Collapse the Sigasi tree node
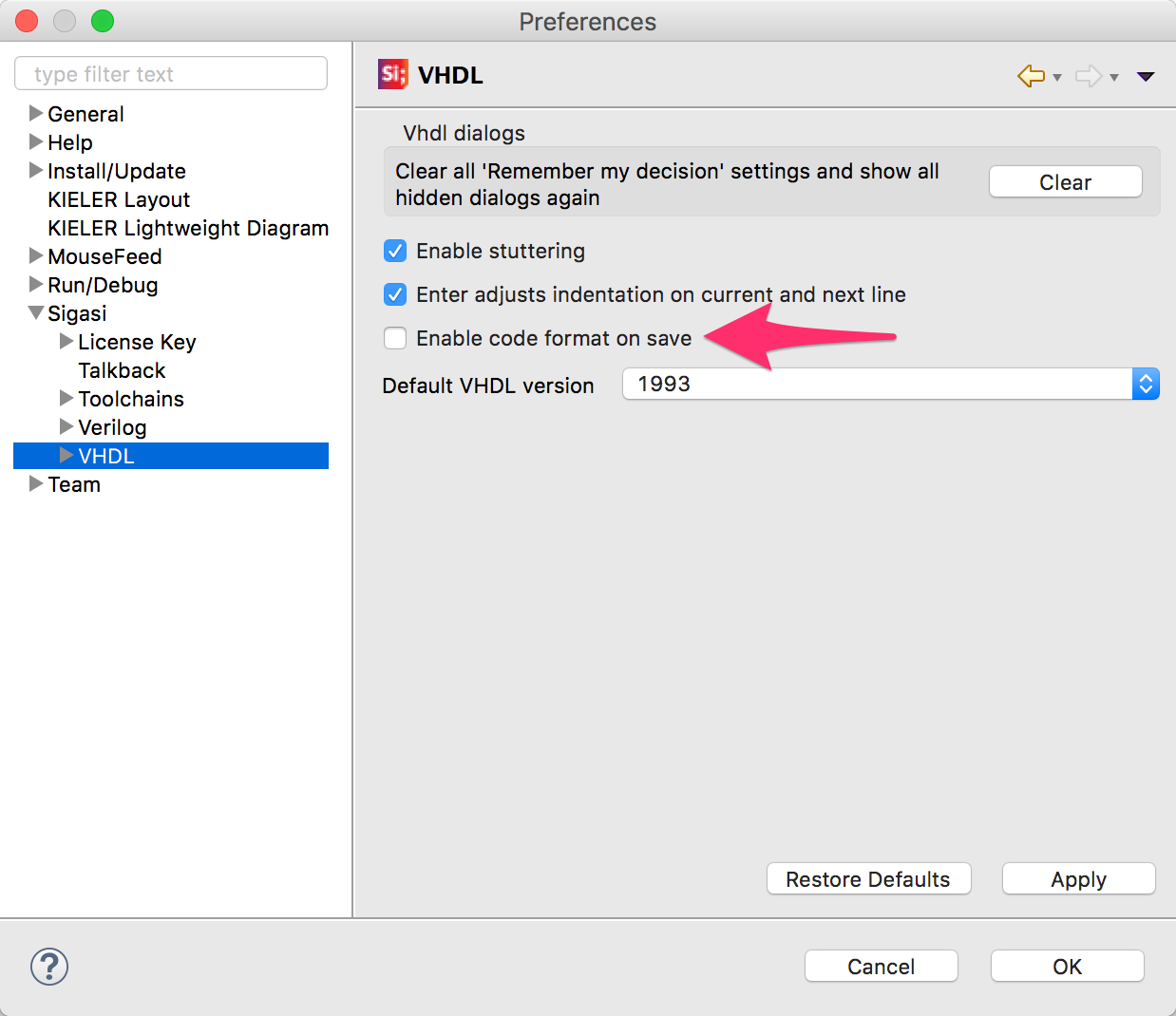The image size is (1176, 1016). [x=36, y=312]
